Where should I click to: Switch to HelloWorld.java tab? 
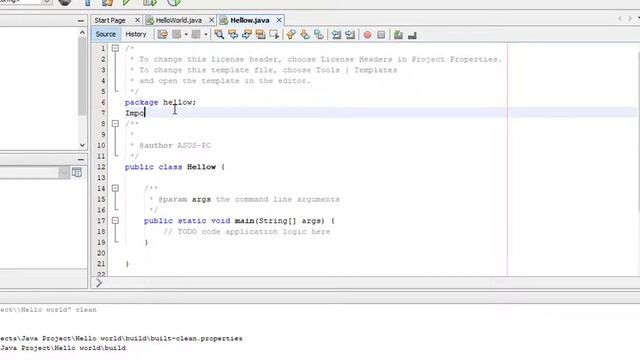tap(178, 20)
